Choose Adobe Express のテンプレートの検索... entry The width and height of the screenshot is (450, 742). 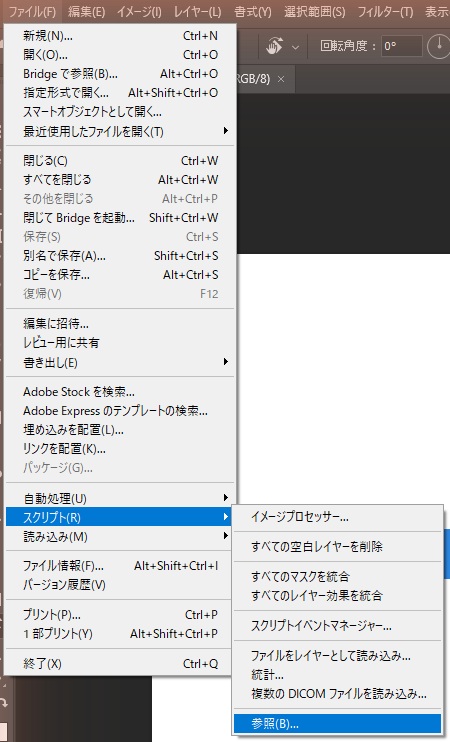point(120,411)
